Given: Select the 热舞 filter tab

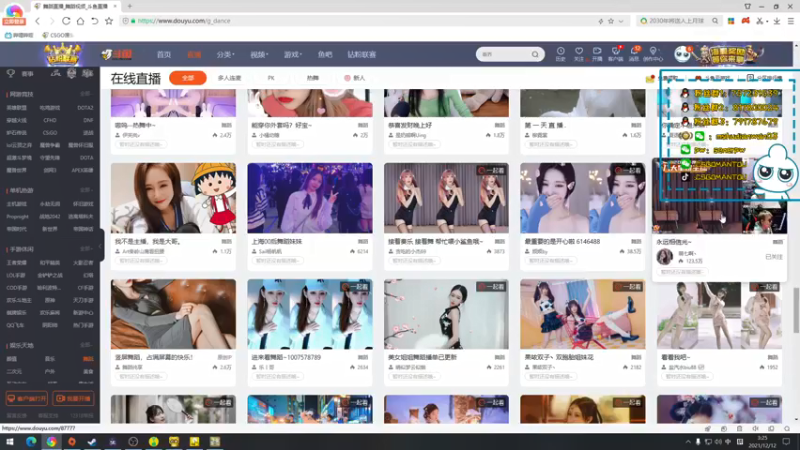Looking at the screenshot, I should point(313,78).
